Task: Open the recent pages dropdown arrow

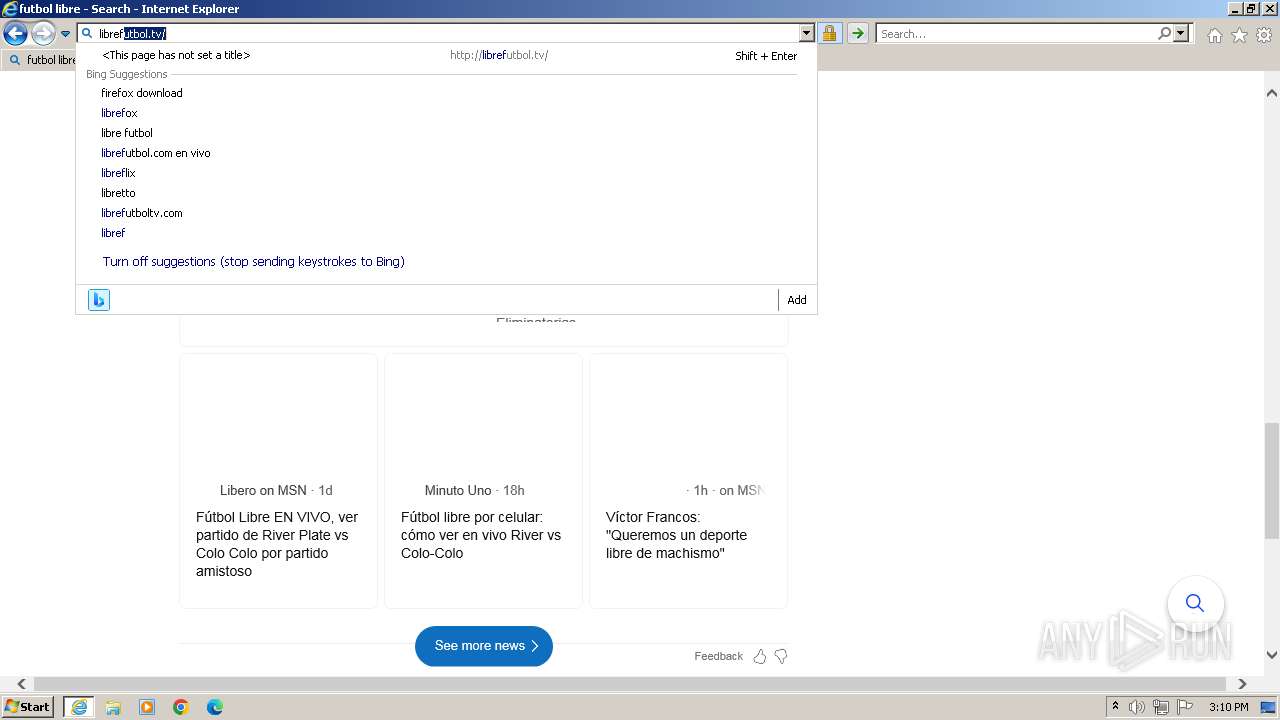Action: (65, 34)
